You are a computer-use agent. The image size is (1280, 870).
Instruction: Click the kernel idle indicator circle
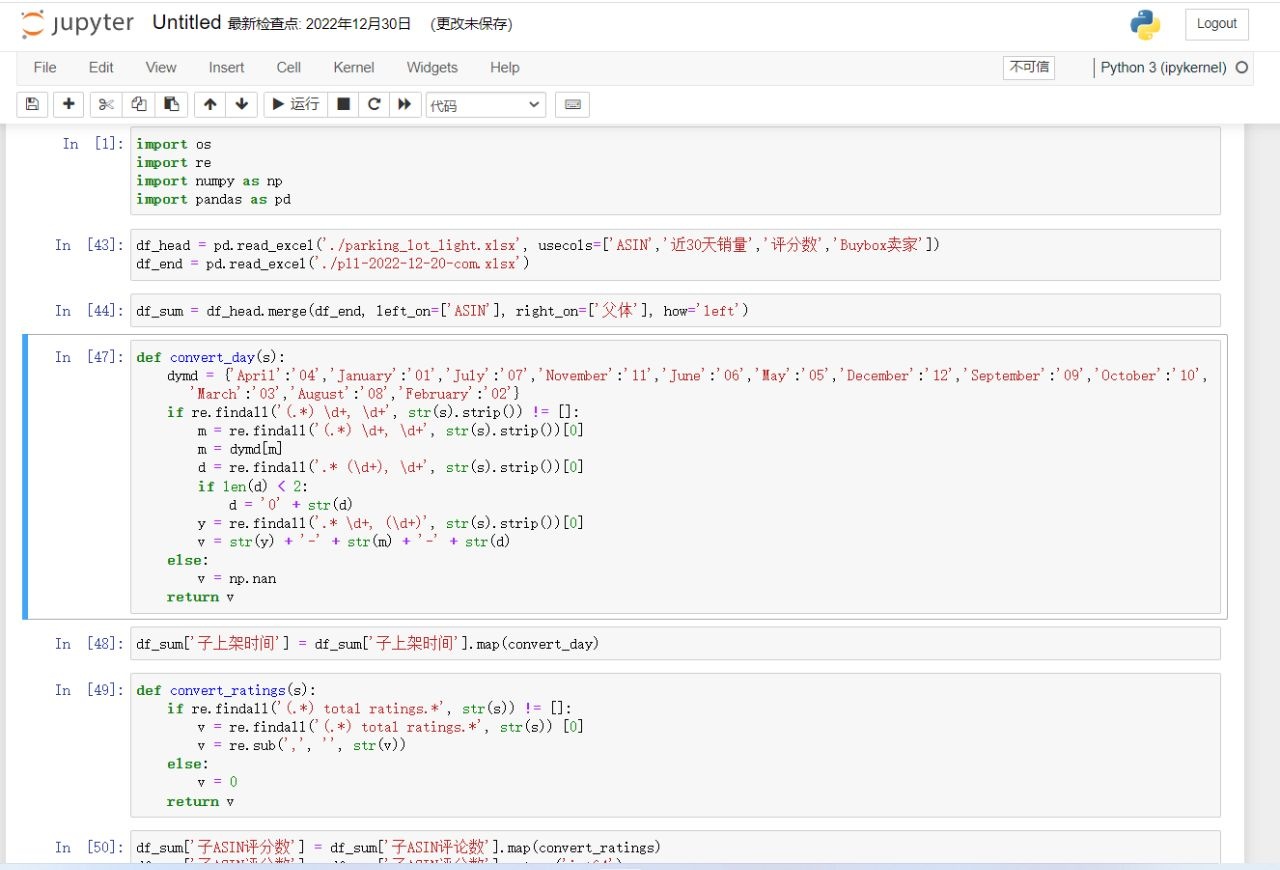click(x=1243, y=68)
